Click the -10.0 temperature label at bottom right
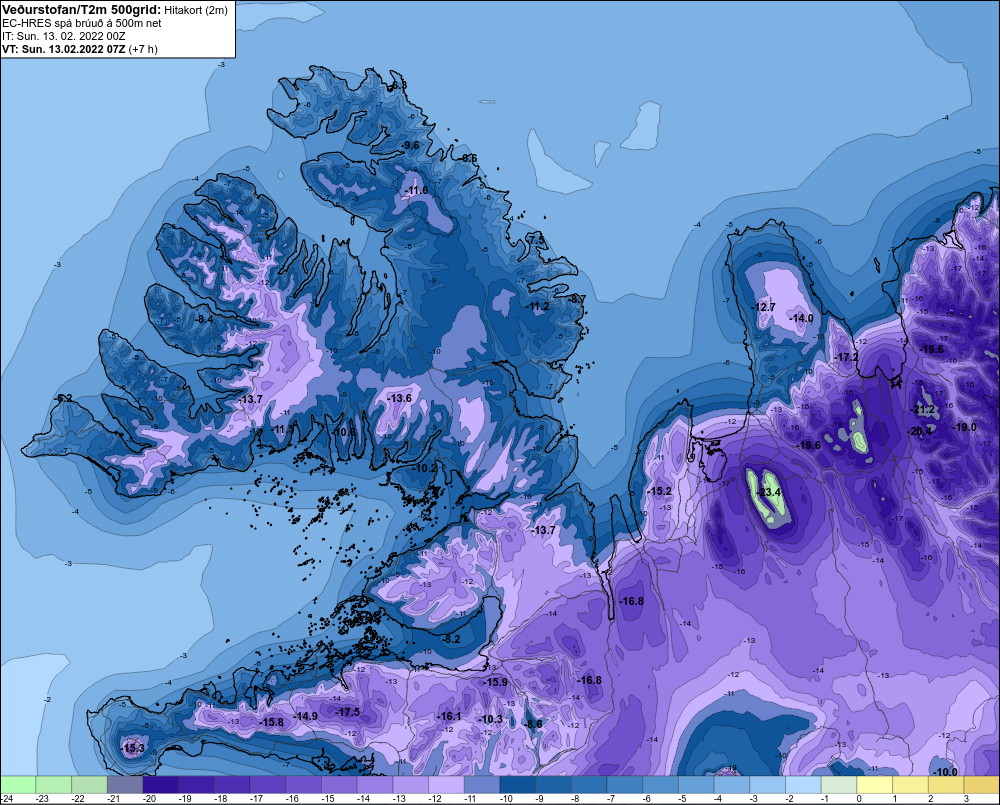This screenshot has height=805, width=1000. (x=945, y=772)
